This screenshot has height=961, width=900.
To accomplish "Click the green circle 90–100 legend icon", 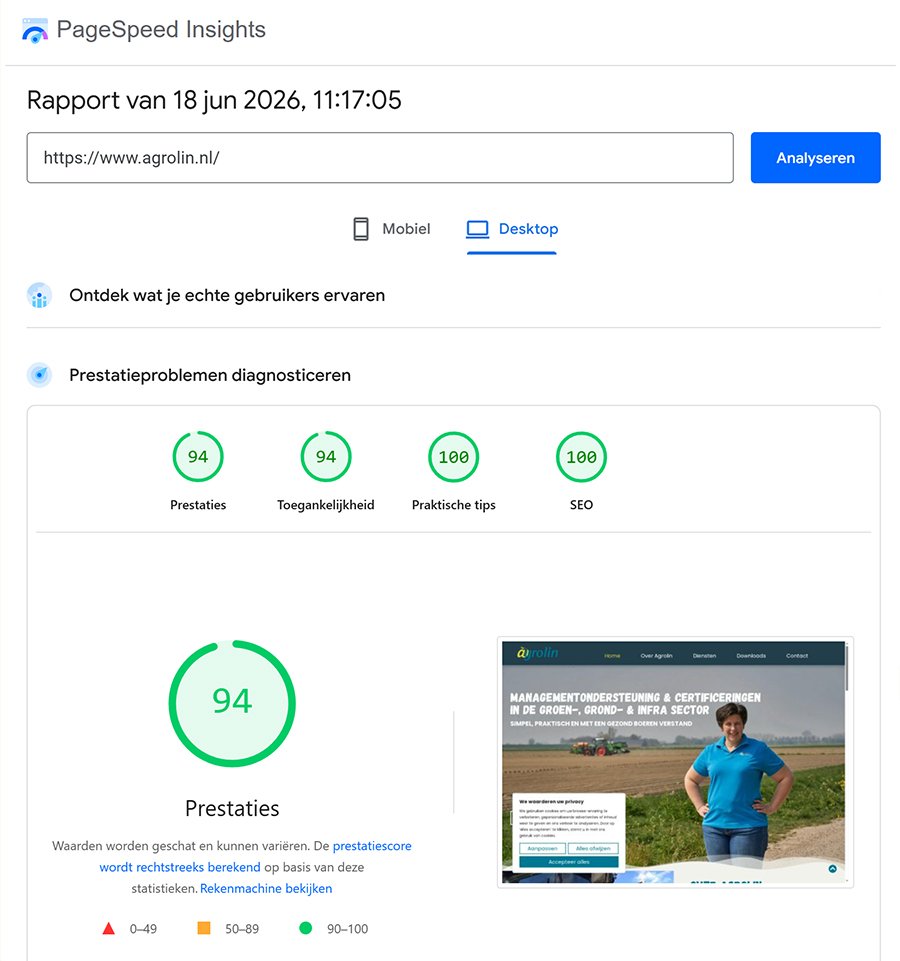I will click(305, 929).
